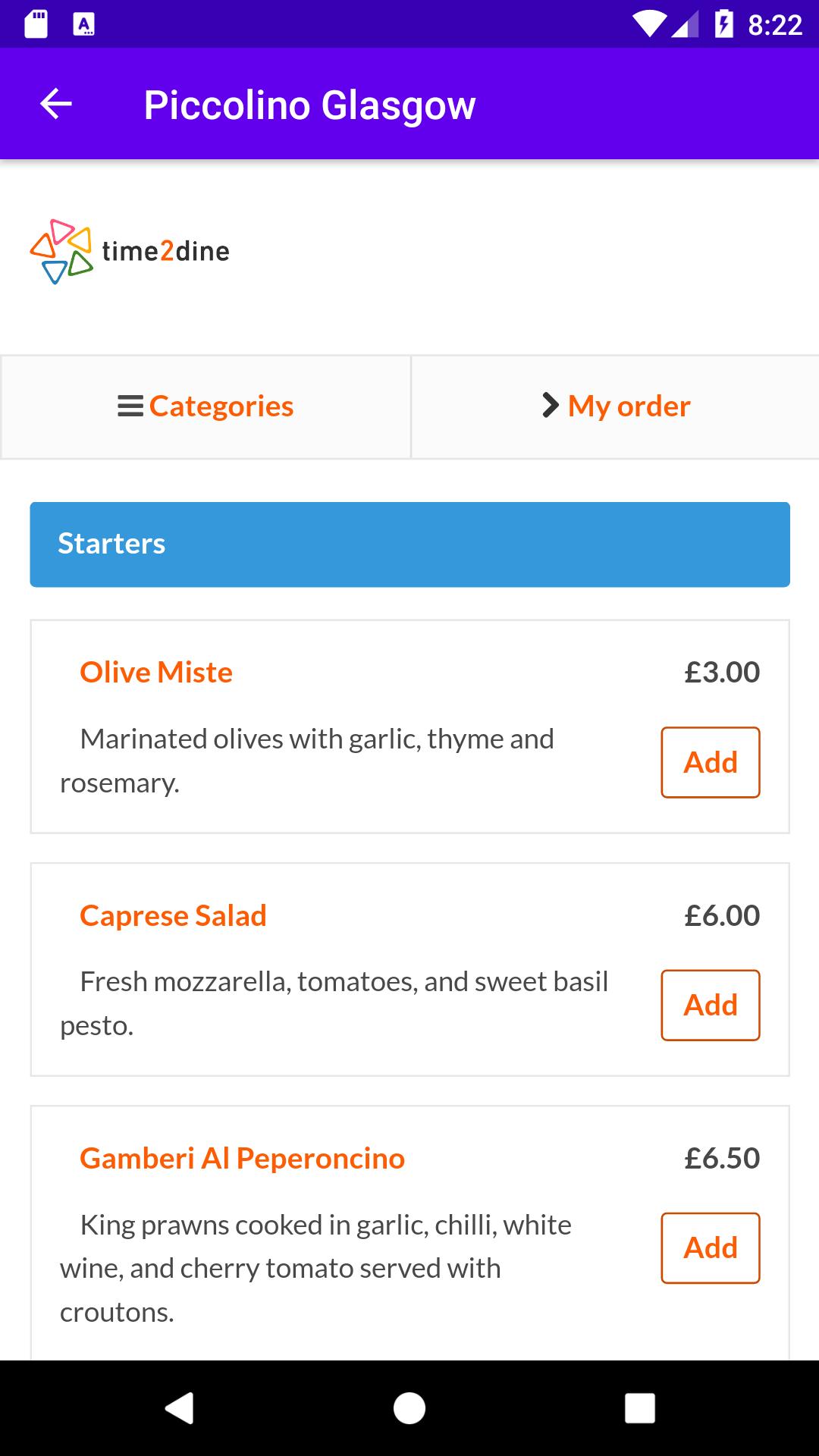Open My order tab
Viewport: 819px width, 1456px height.
(615, 406)
